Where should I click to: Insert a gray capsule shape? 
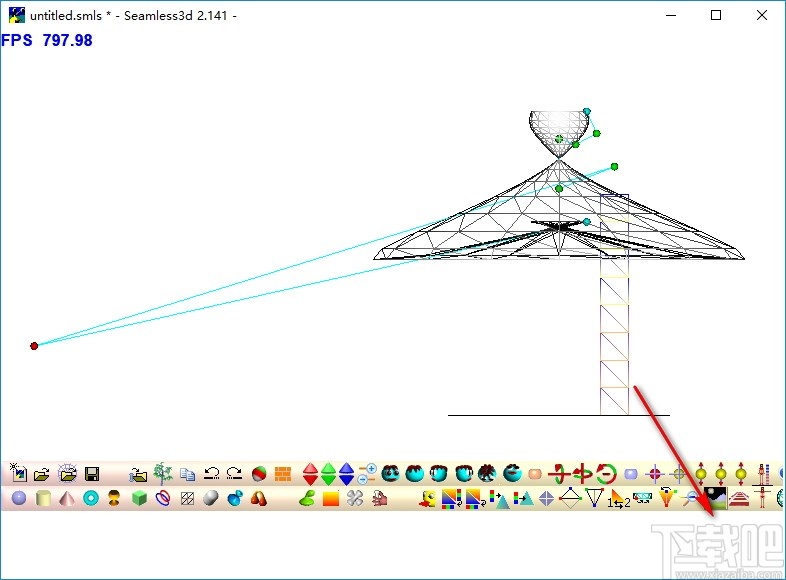coord(211,498)
